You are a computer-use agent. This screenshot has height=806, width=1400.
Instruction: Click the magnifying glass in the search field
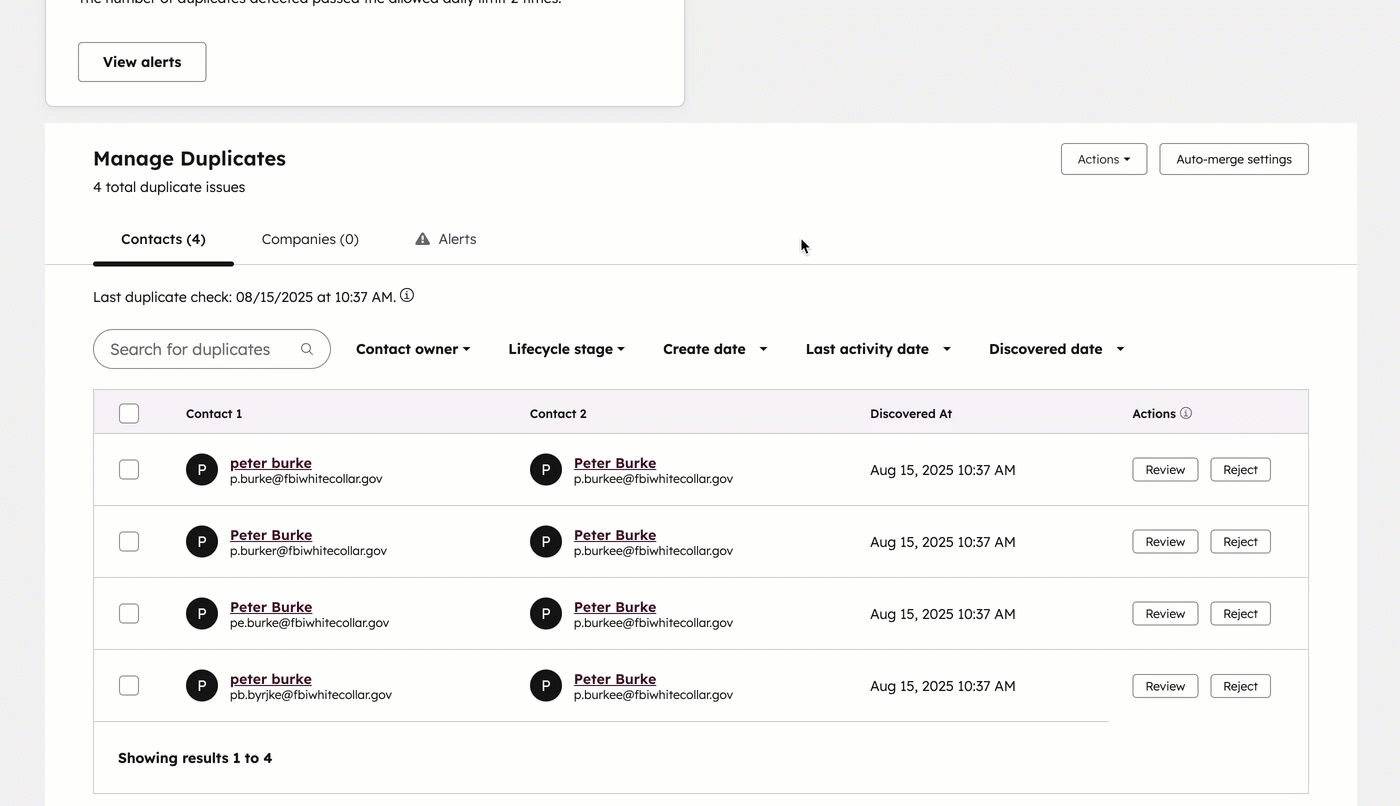(307, 348)
